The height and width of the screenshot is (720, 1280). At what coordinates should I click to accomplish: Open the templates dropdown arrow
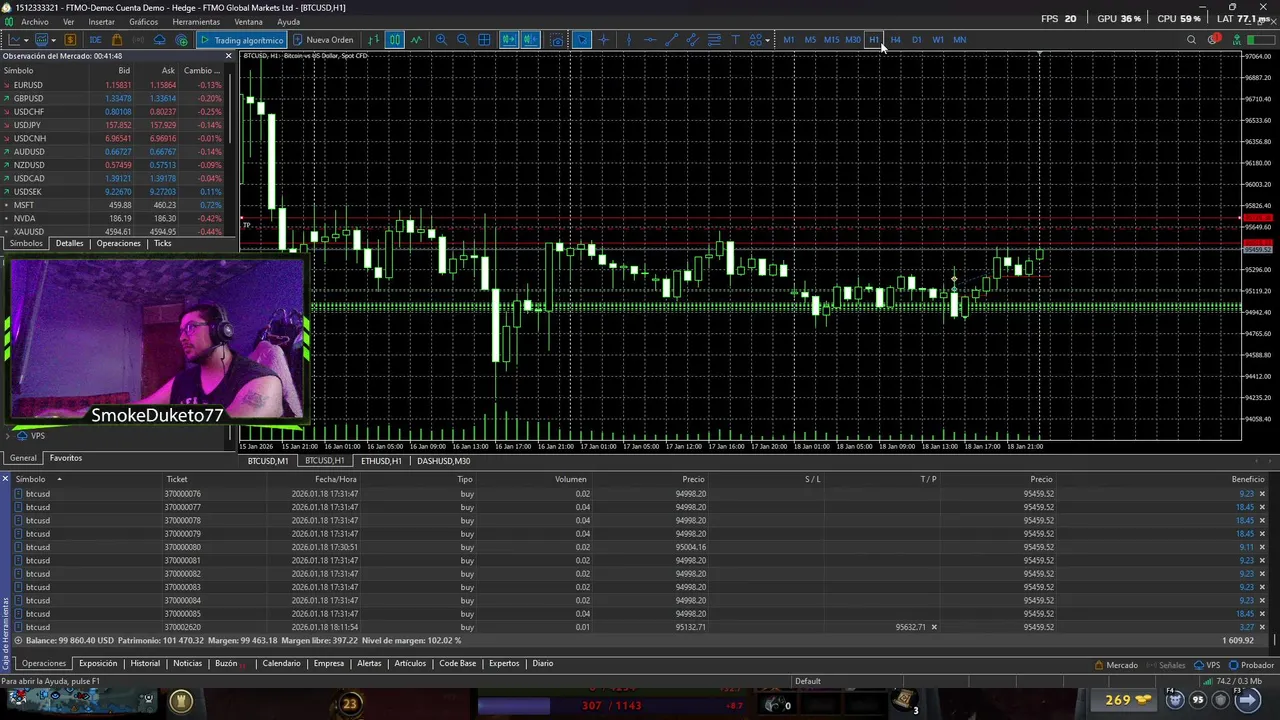point(53,40)
